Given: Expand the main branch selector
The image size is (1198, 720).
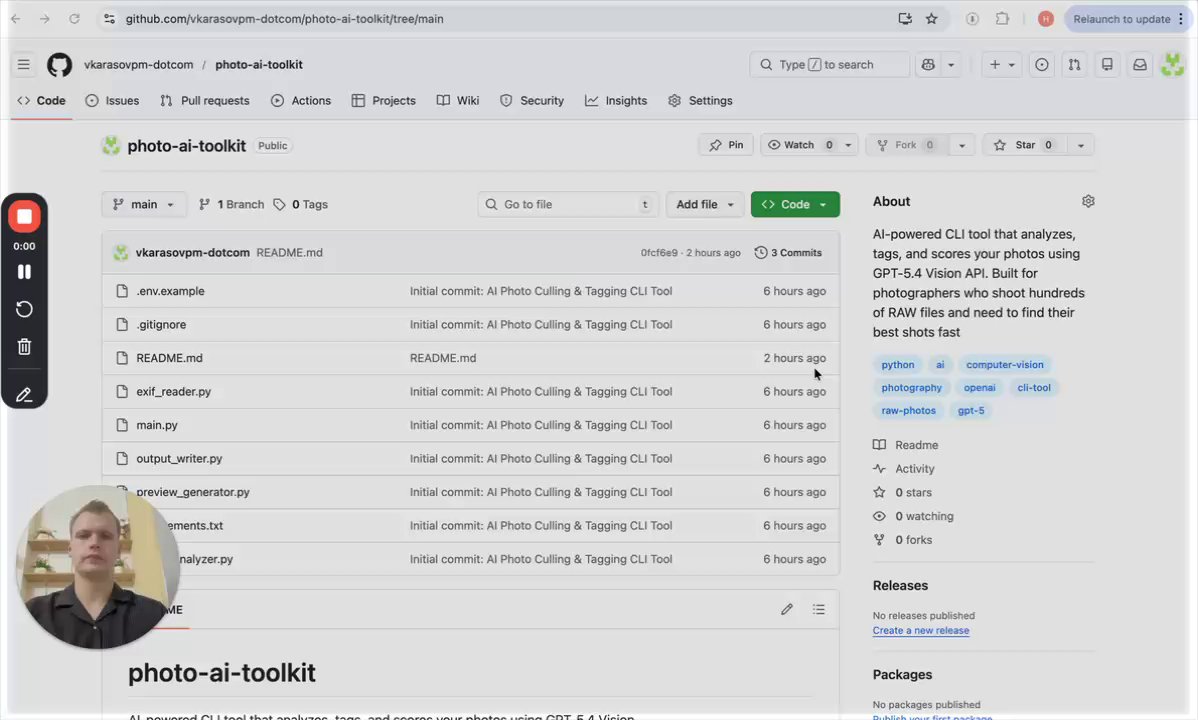Looking at the screenshot, I should point(144,204).
